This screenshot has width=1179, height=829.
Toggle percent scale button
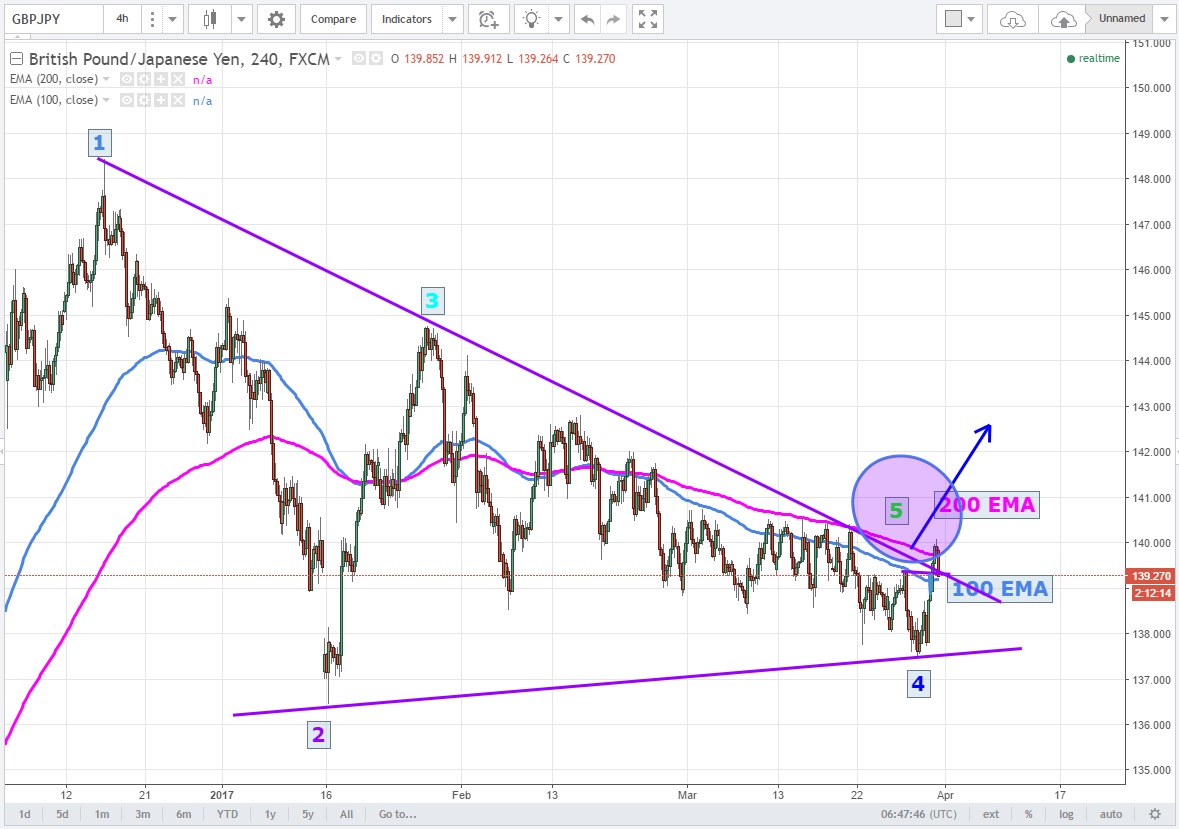(x=1028, y=814)
